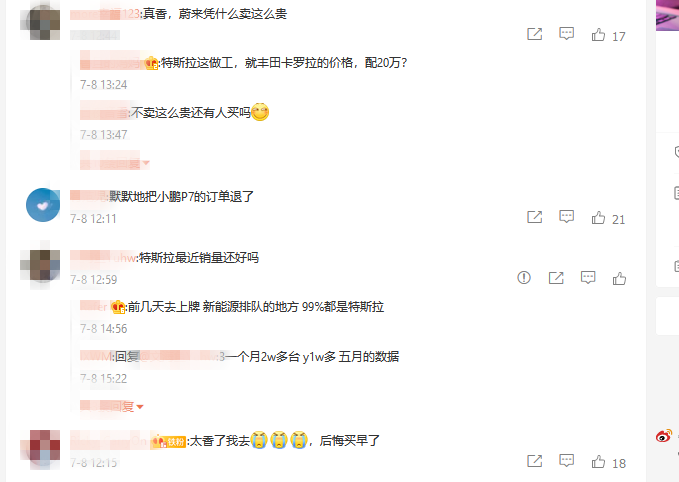Viewport: 679px width, 482px height.
Task: Like the 后悔买早了 comment
Action: (x=598, y=462)
